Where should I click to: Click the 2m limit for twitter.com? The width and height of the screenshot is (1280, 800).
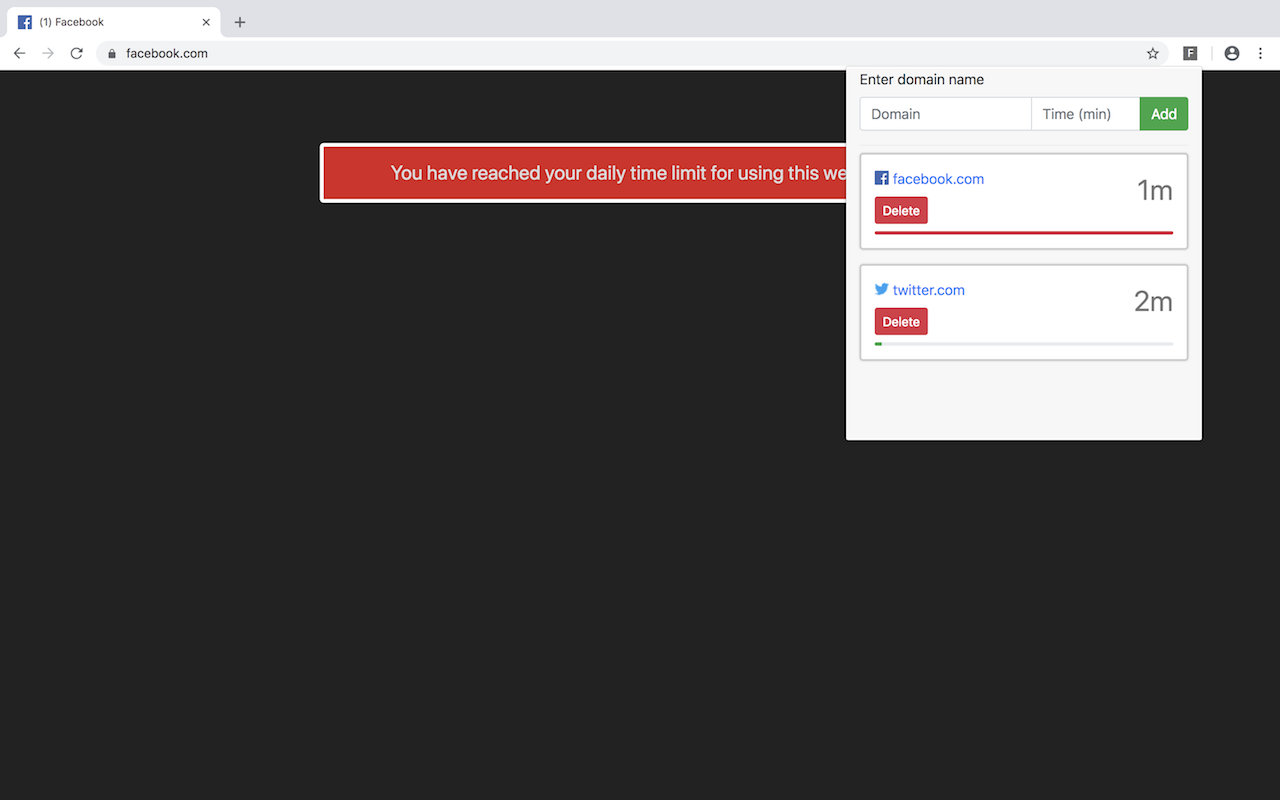[x=1153, y=301]
